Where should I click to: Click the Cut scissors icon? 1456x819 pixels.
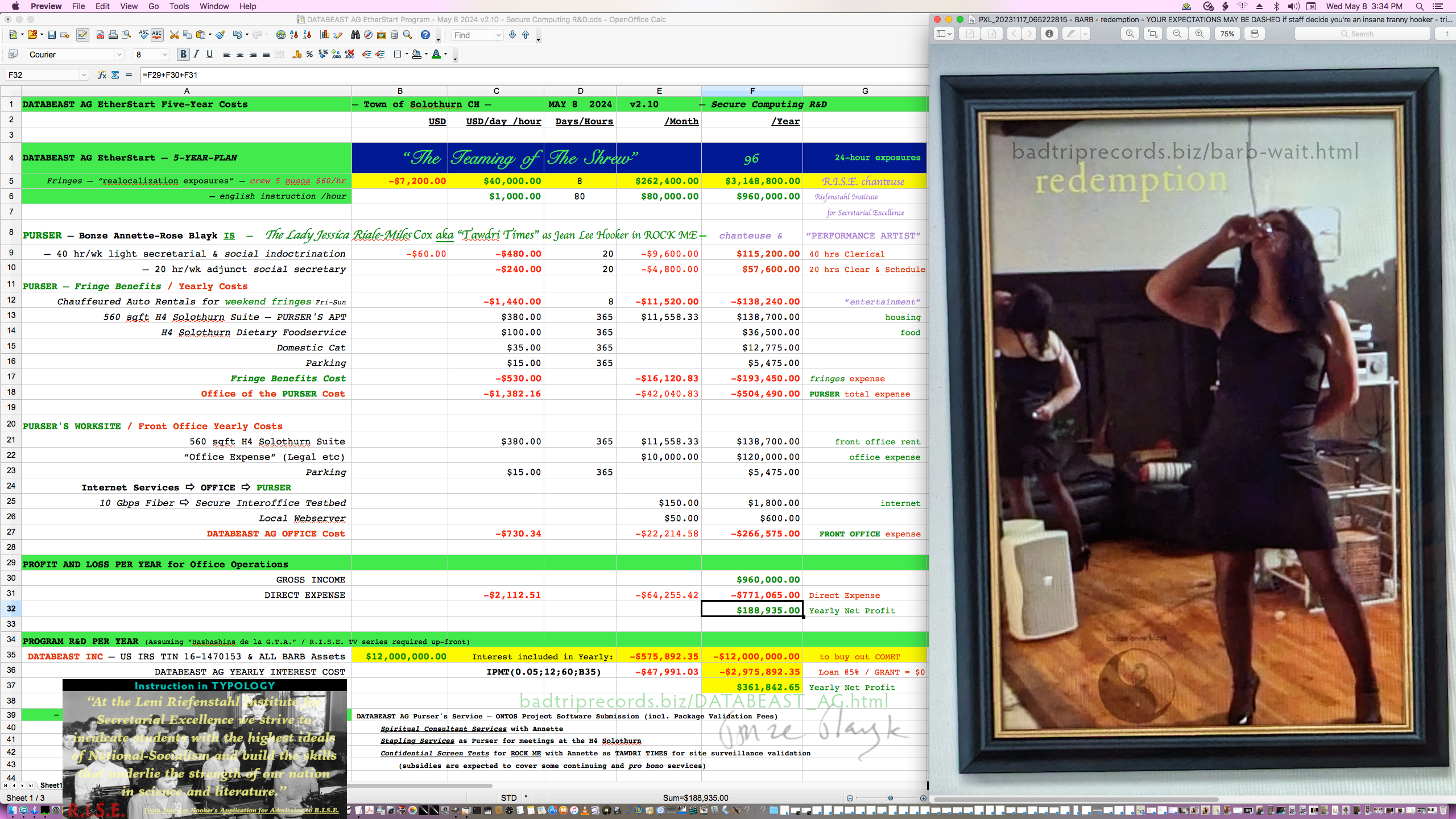174,35
